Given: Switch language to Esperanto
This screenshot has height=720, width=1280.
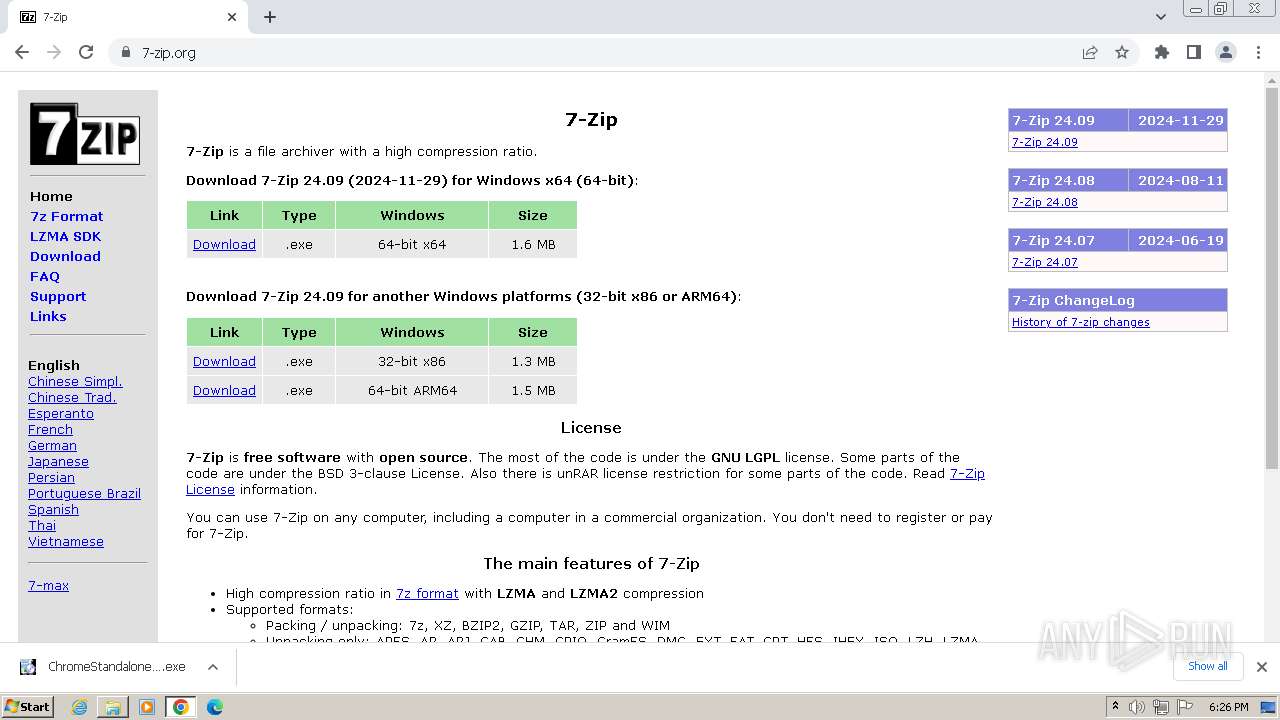Looking at the screenshot, I should pos(61,413).
